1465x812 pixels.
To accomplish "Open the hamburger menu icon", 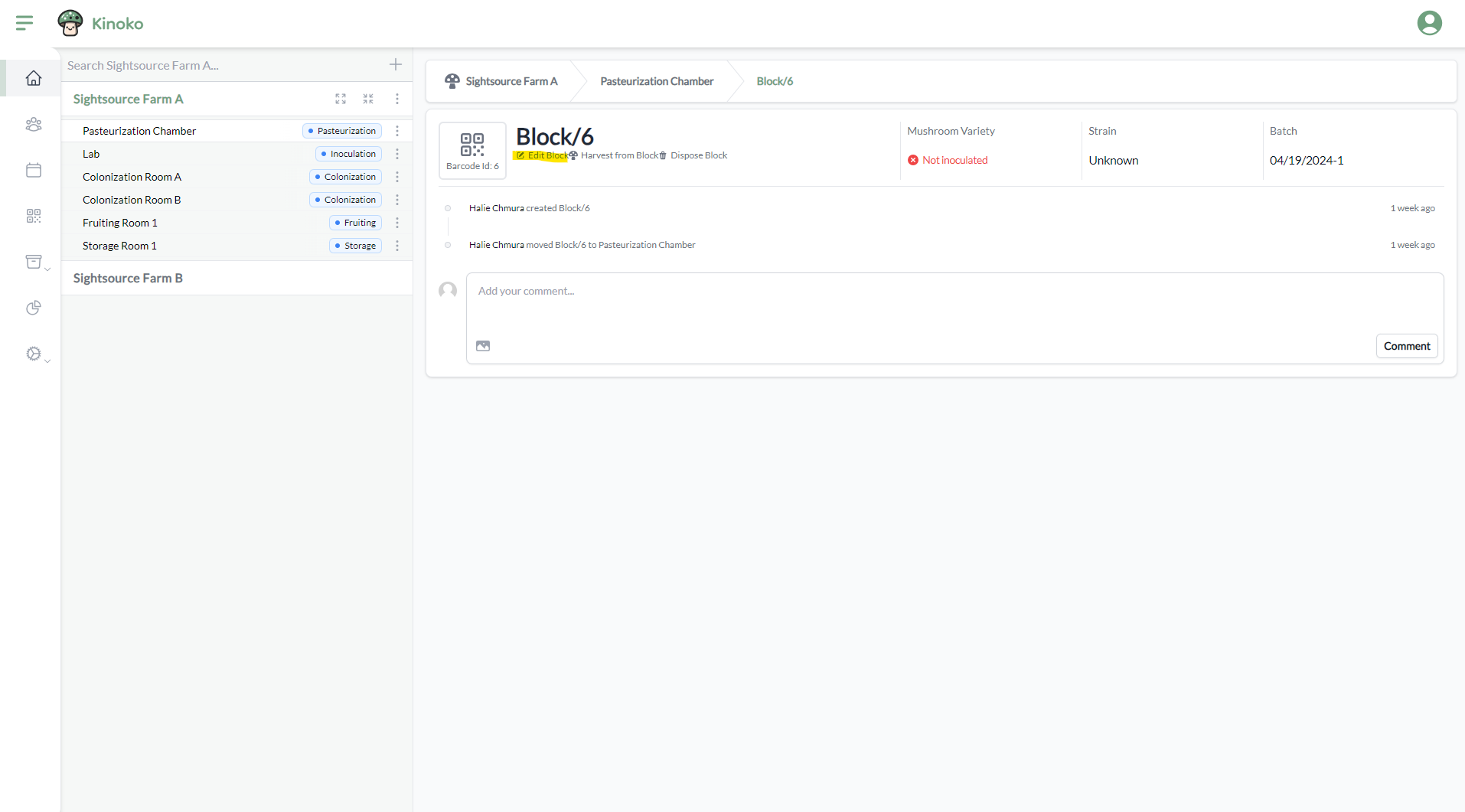I will click(x=24, y=23).
